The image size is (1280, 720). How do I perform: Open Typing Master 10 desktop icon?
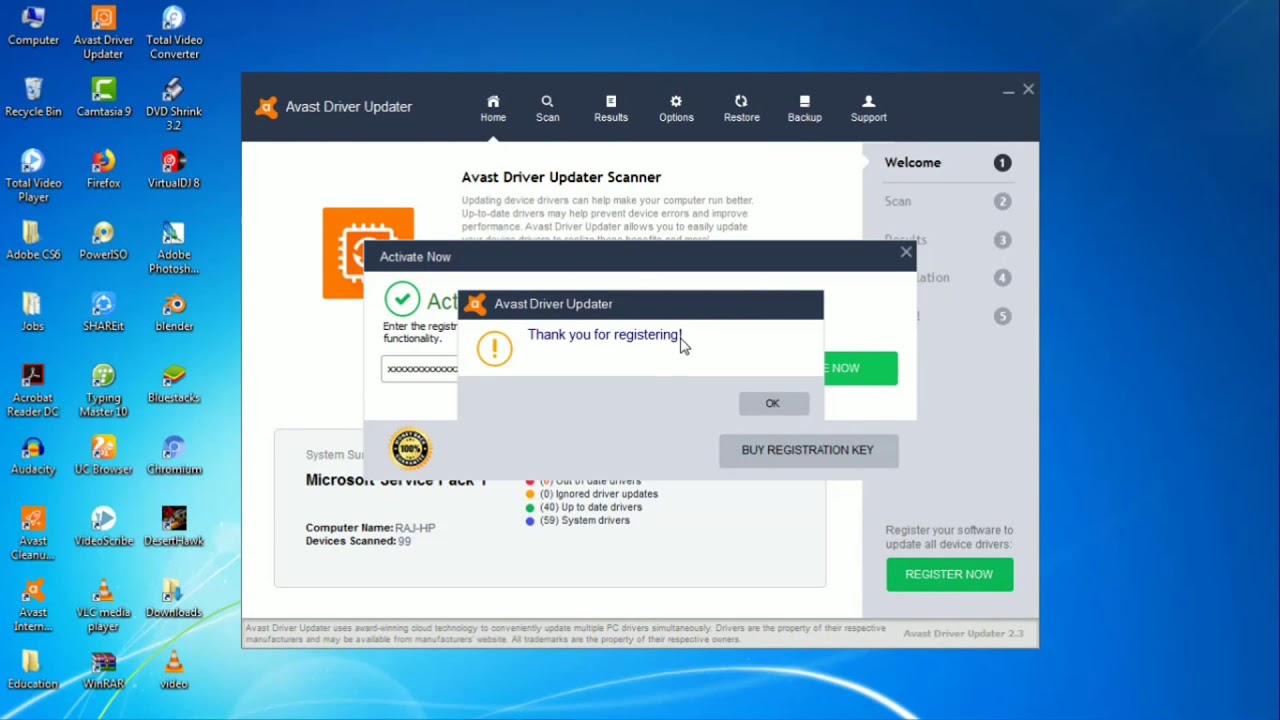103,391
